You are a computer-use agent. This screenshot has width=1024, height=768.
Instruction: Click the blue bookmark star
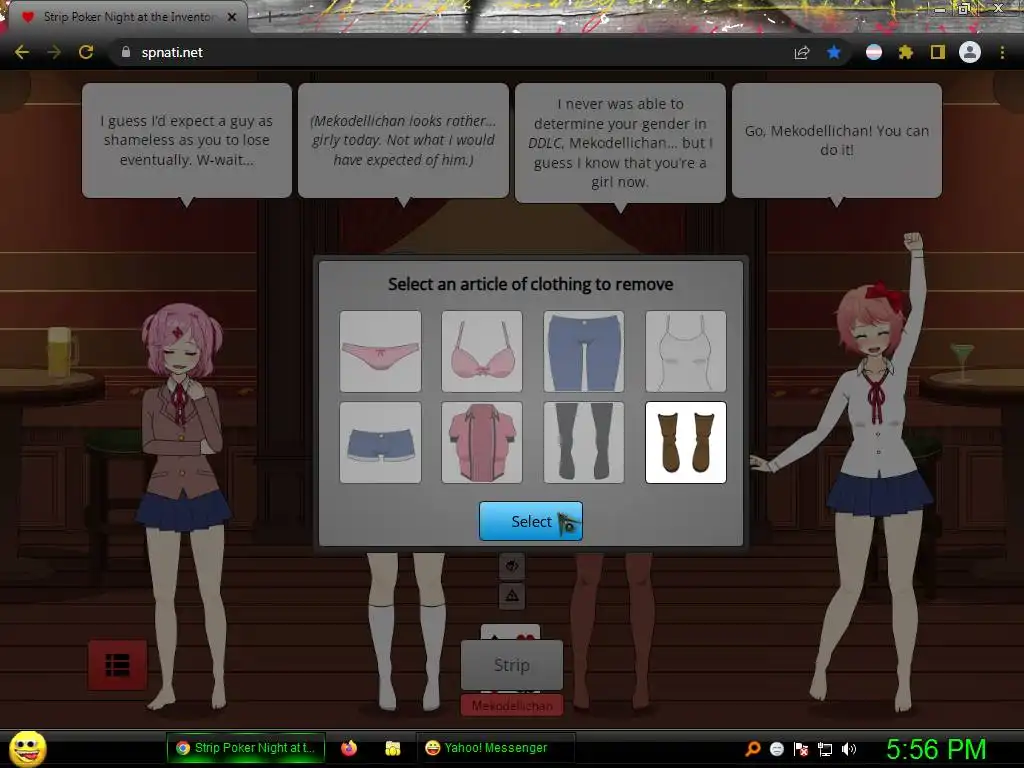[834, 52]
